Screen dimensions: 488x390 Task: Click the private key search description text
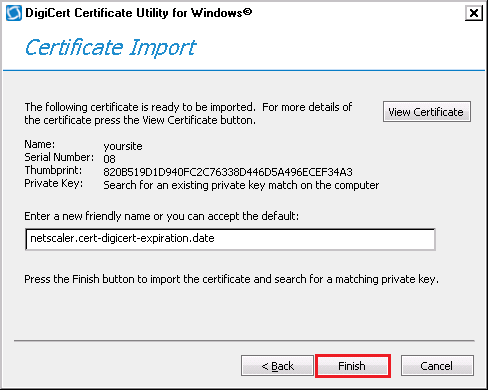(241, 185)
